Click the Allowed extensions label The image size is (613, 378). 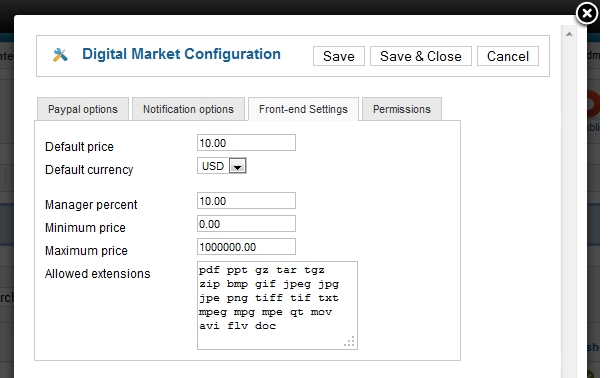click(x=98, y=274)
